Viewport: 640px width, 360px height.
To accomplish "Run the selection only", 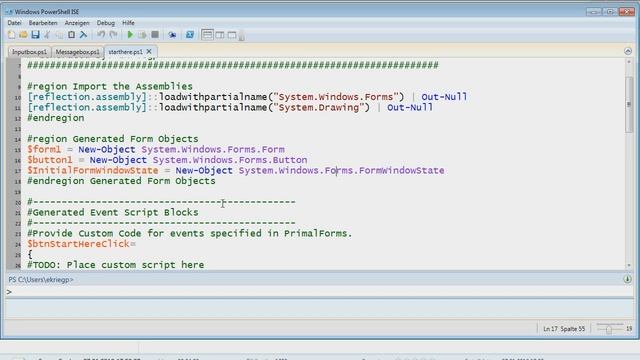I will [142, 35].
